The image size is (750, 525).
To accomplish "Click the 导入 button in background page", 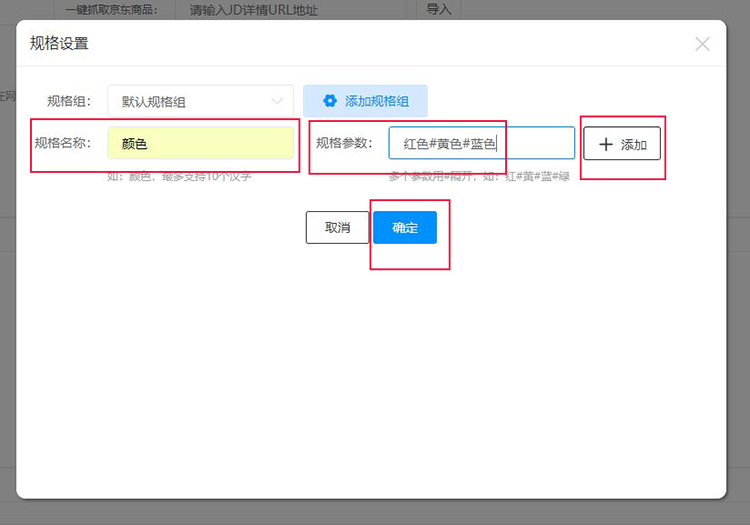I will [438, 9].
